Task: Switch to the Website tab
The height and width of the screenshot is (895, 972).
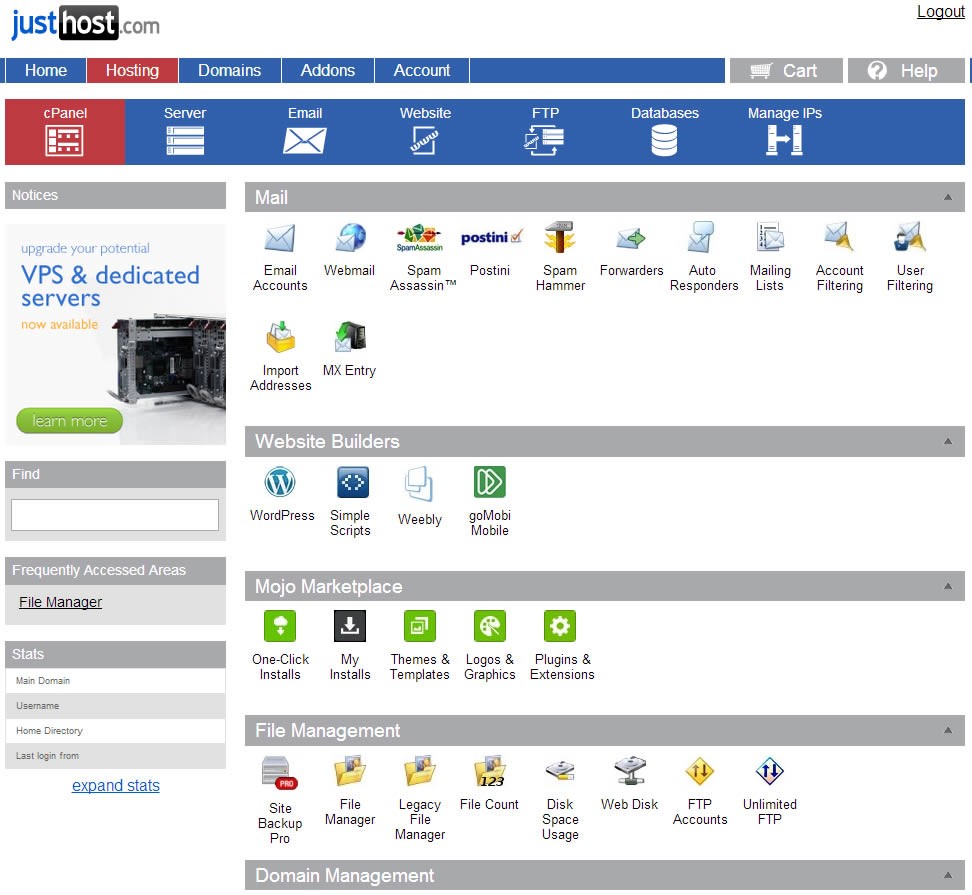Action: pyautogui.click(x=425, y=131)
